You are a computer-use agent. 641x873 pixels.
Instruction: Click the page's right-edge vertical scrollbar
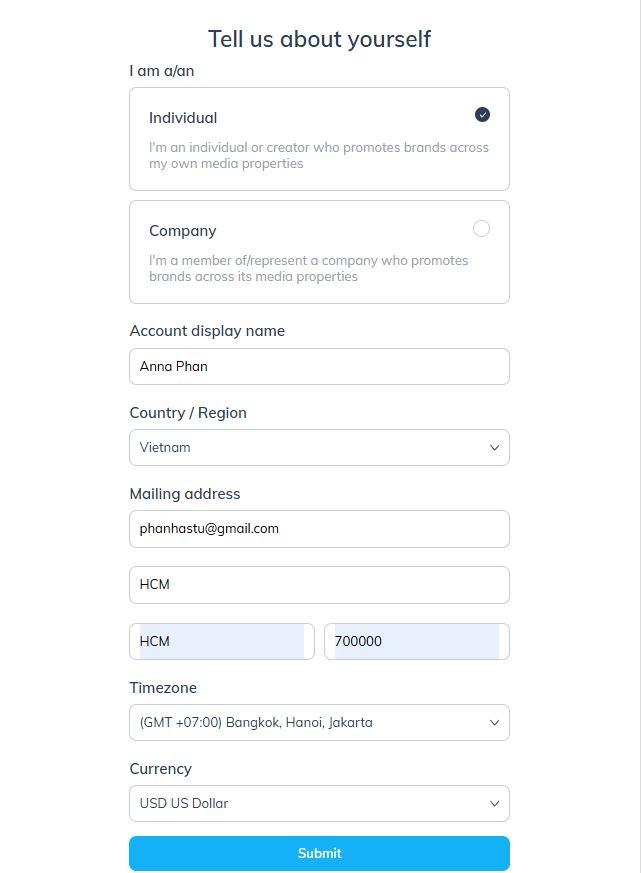point(640,436)
